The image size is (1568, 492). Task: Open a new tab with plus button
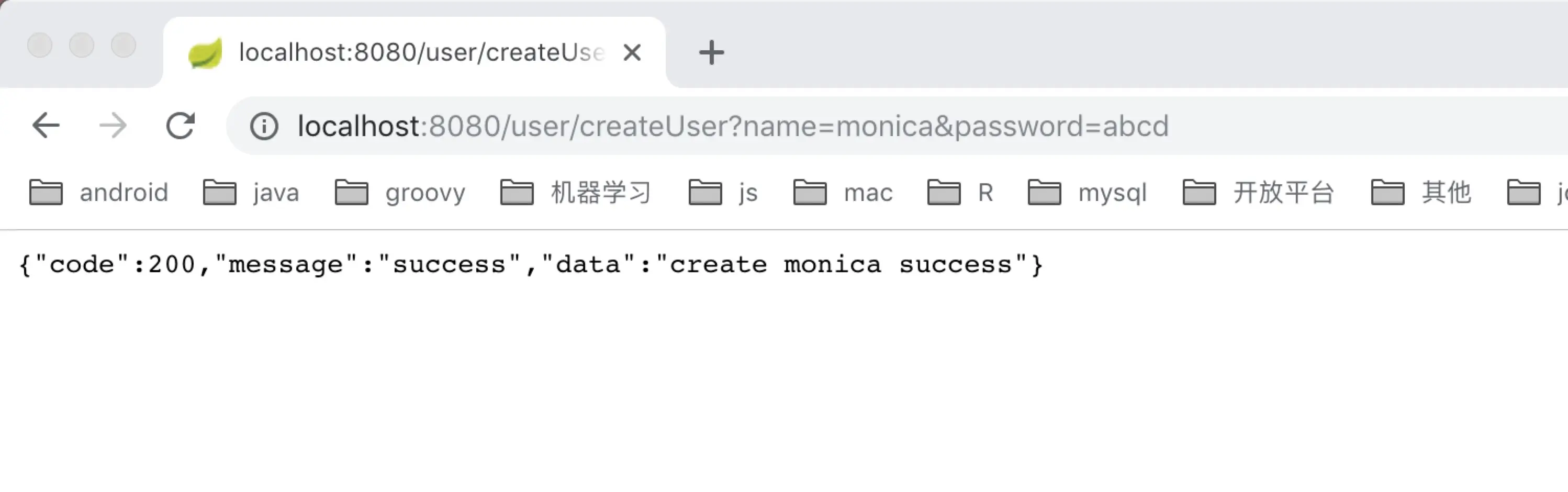click(x=711, y=52)
